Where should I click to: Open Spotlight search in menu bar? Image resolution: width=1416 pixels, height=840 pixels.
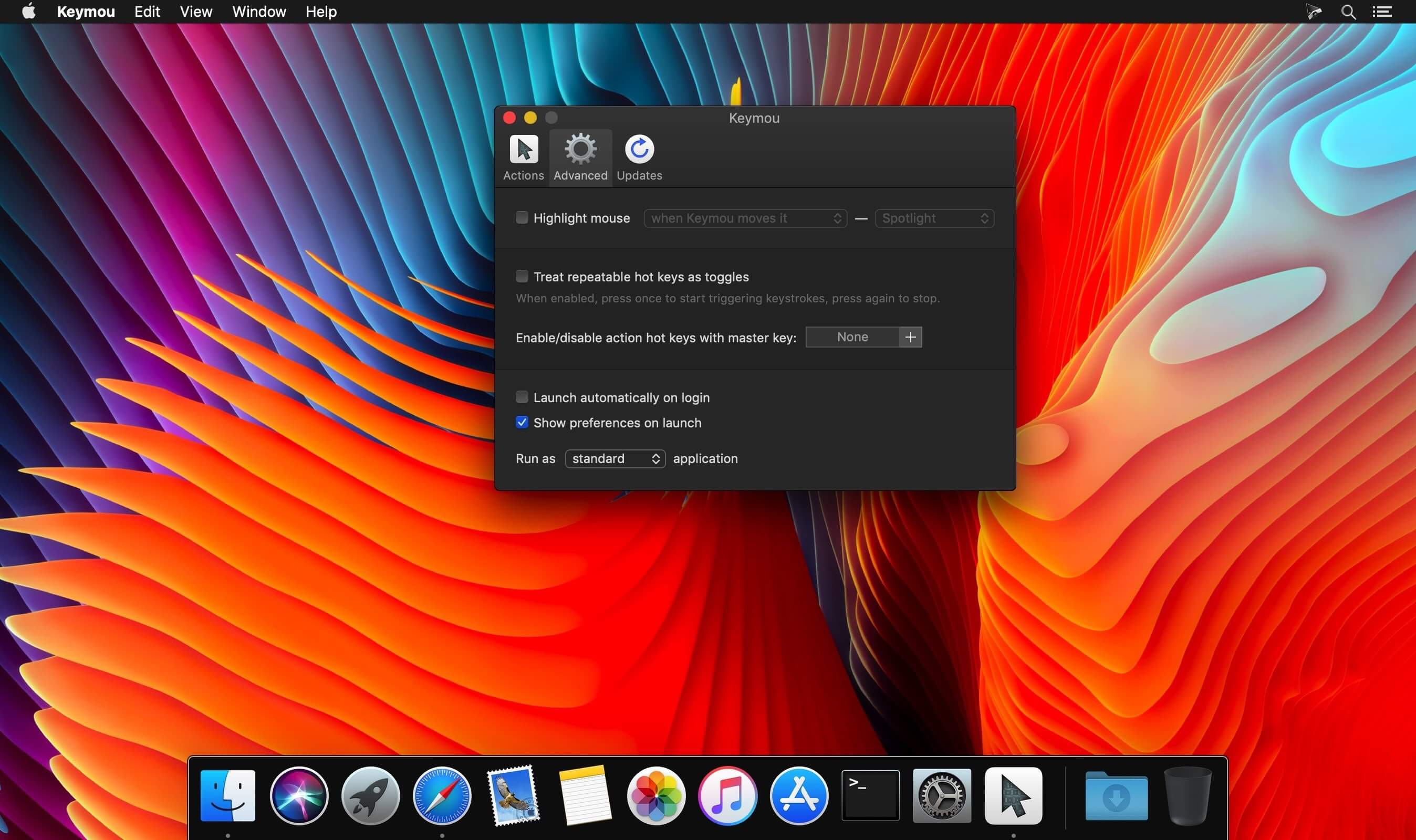[1348, 12]
